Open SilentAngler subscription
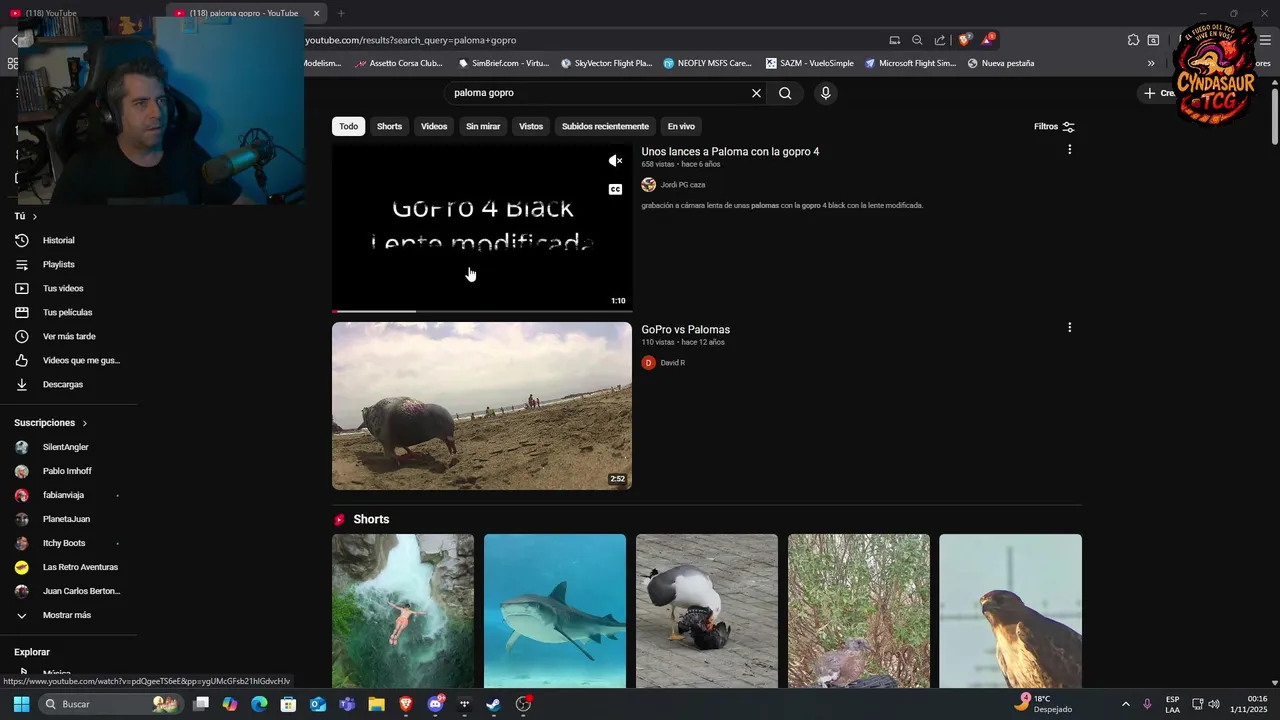 68,448
